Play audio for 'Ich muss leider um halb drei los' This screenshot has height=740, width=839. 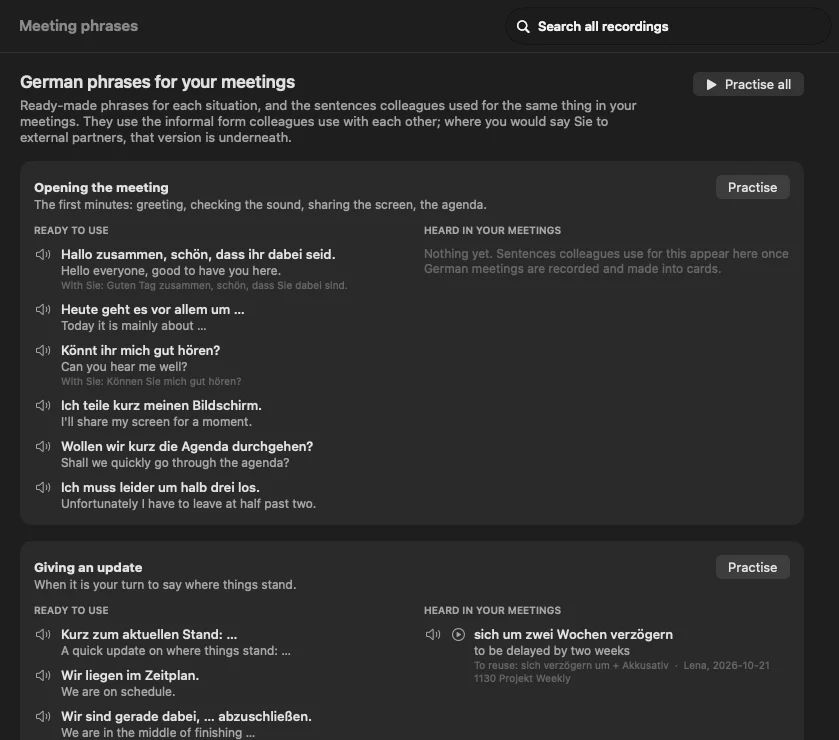[x=43, y=487]
